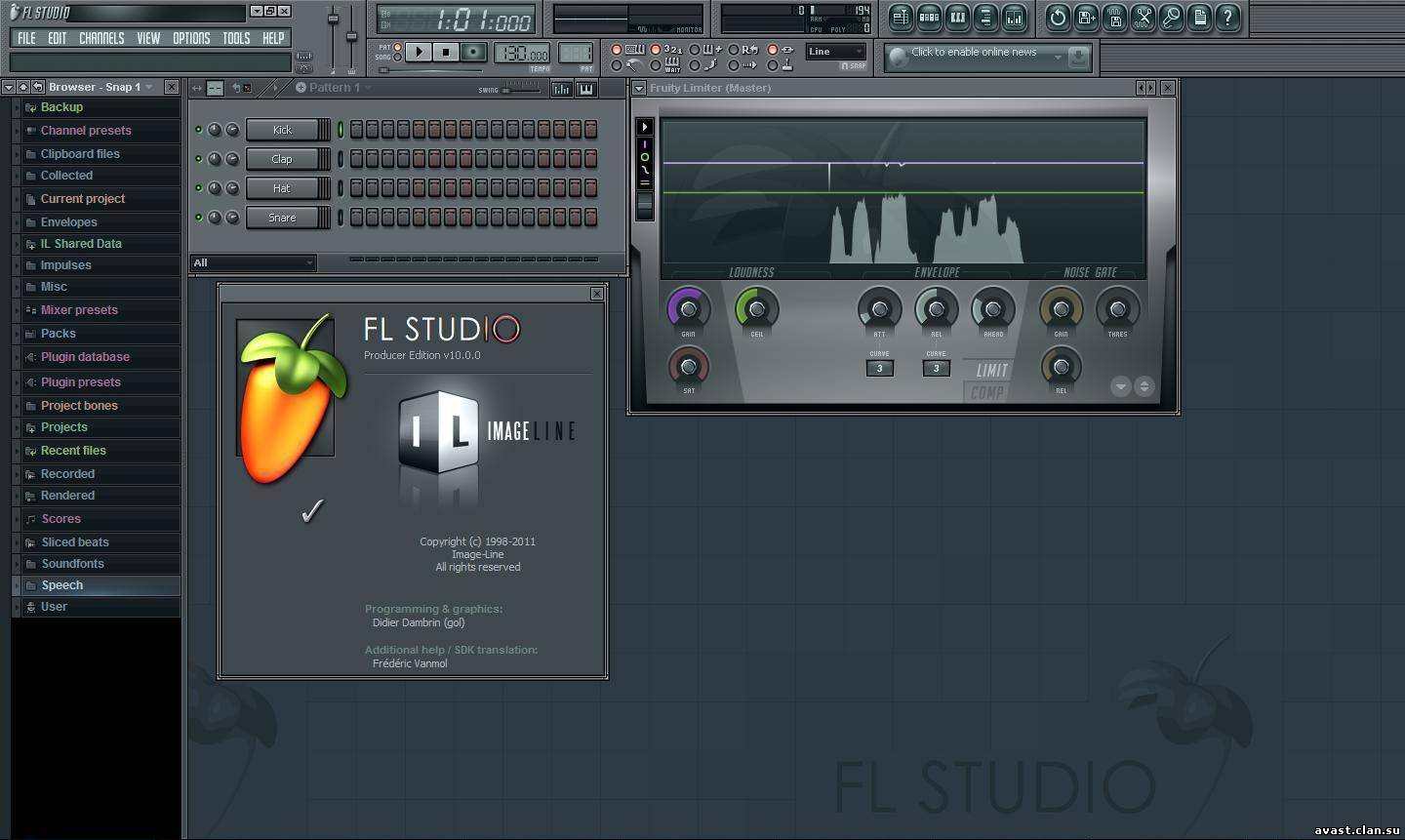The height and width of the screenshot is (840, 1405).
Task: Open the EDIT menu
Action: click(x=58, y=38)
